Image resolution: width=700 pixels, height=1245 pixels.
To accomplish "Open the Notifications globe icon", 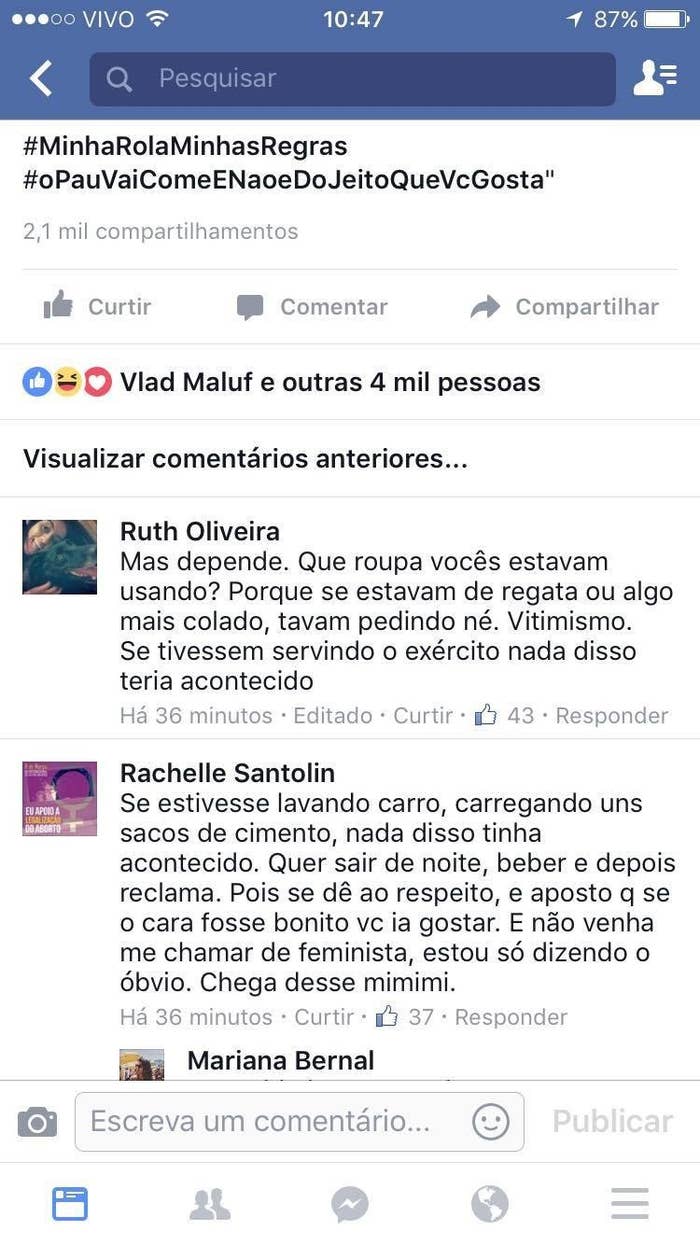I will (x=490, y=1204).
